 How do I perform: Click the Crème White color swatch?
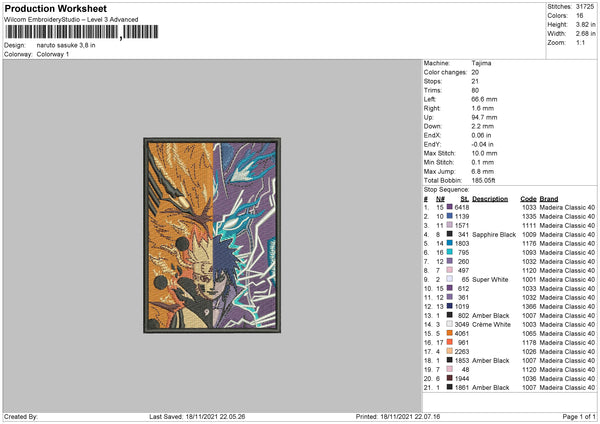450,324
